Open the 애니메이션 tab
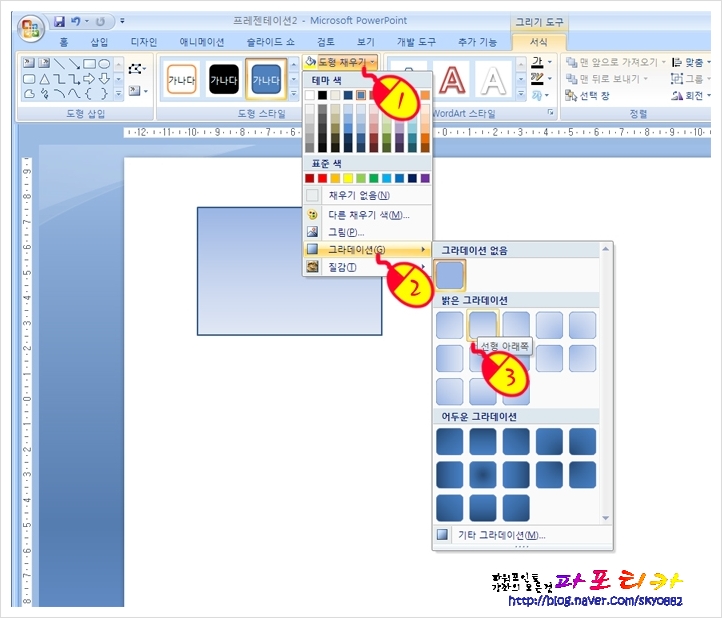 tap(202, 42)
